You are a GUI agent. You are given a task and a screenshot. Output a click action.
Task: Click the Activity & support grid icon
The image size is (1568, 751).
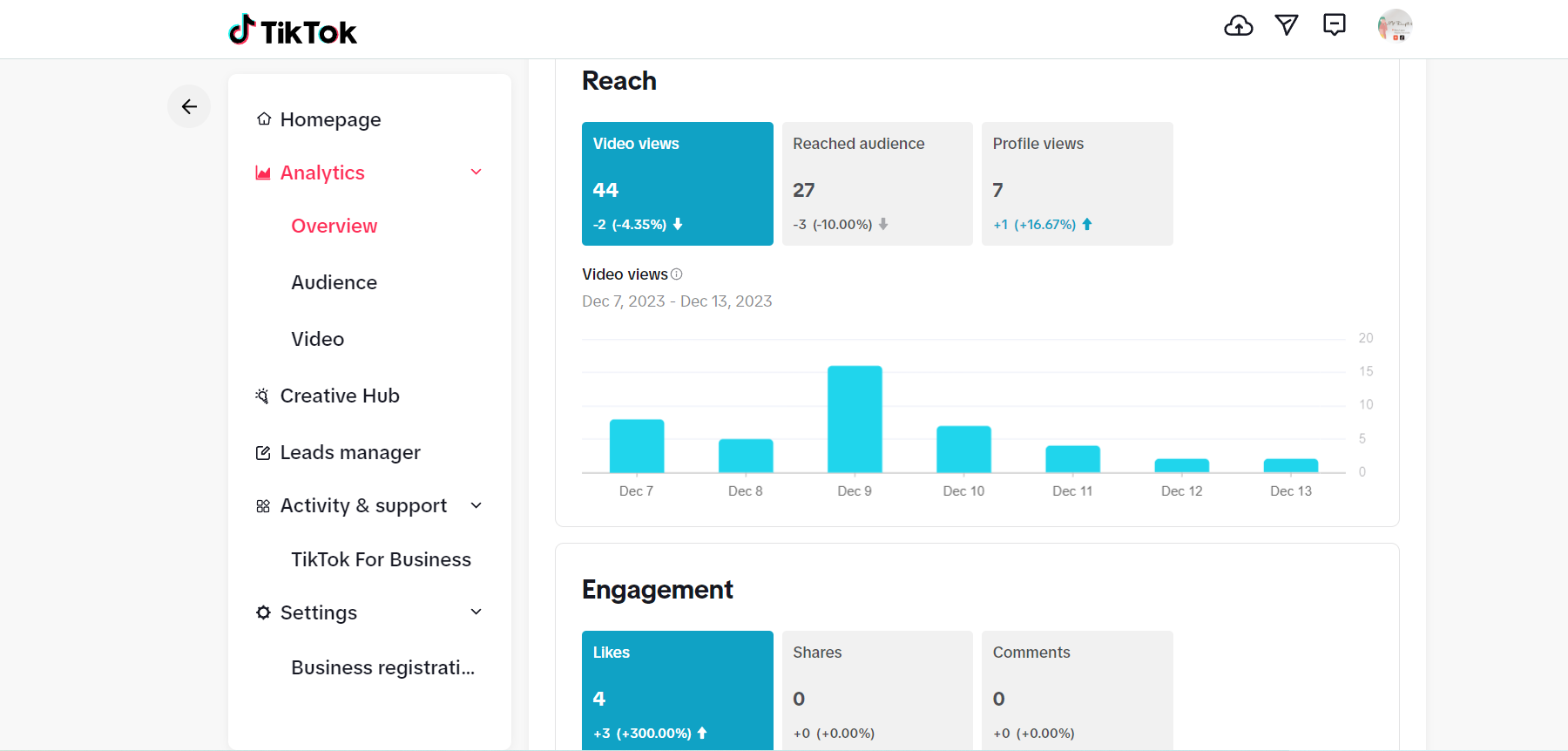pyautogui.click(x=263, y=506)
